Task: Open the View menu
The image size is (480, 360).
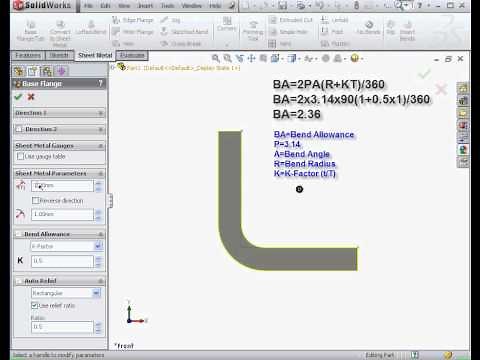Action: coord(124,6)
